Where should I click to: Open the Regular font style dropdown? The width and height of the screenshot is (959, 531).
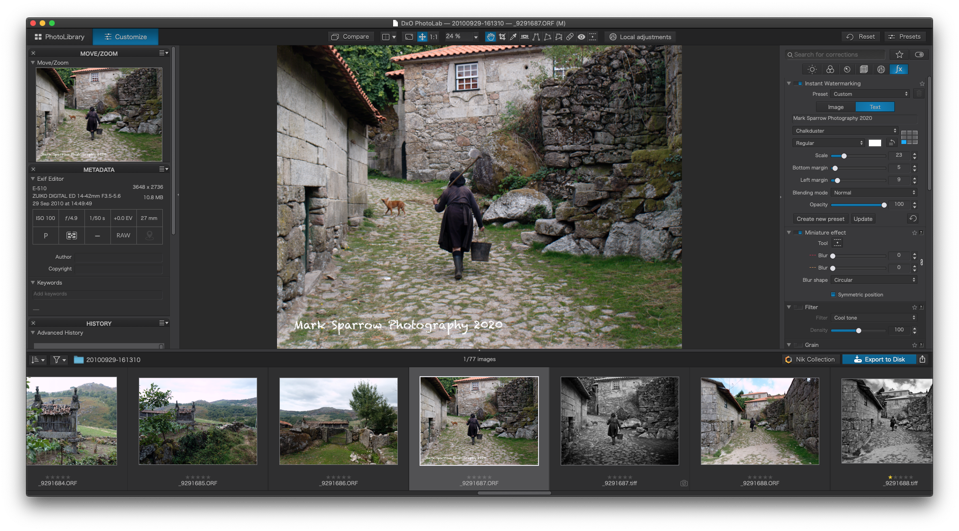[828, 143]
